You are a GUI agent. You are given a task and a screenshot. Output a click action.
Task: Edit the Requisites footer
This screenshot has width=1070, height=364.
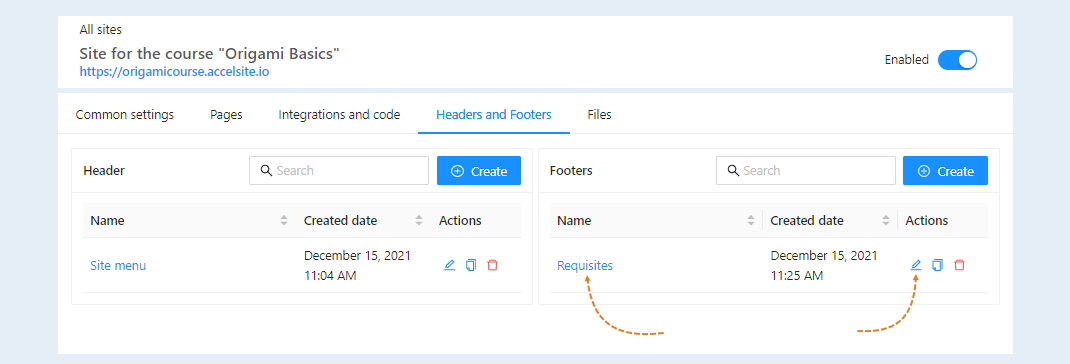916,265
